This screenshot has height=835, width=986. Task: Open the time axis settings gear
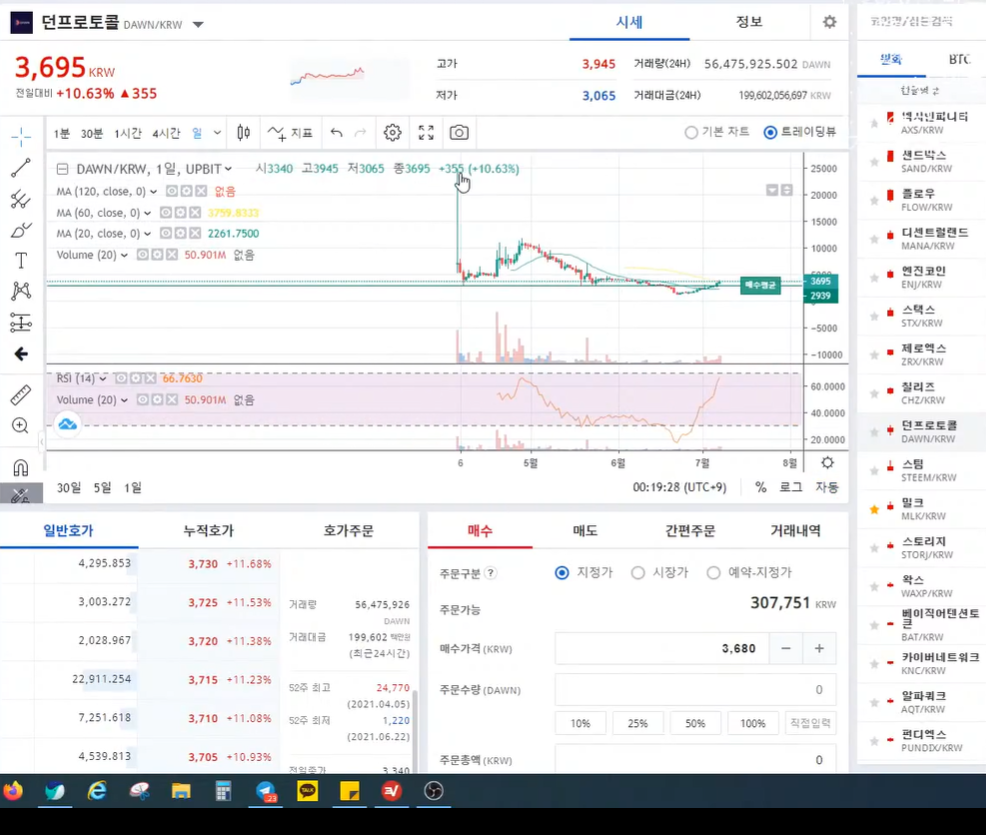(x=828, y=463)
